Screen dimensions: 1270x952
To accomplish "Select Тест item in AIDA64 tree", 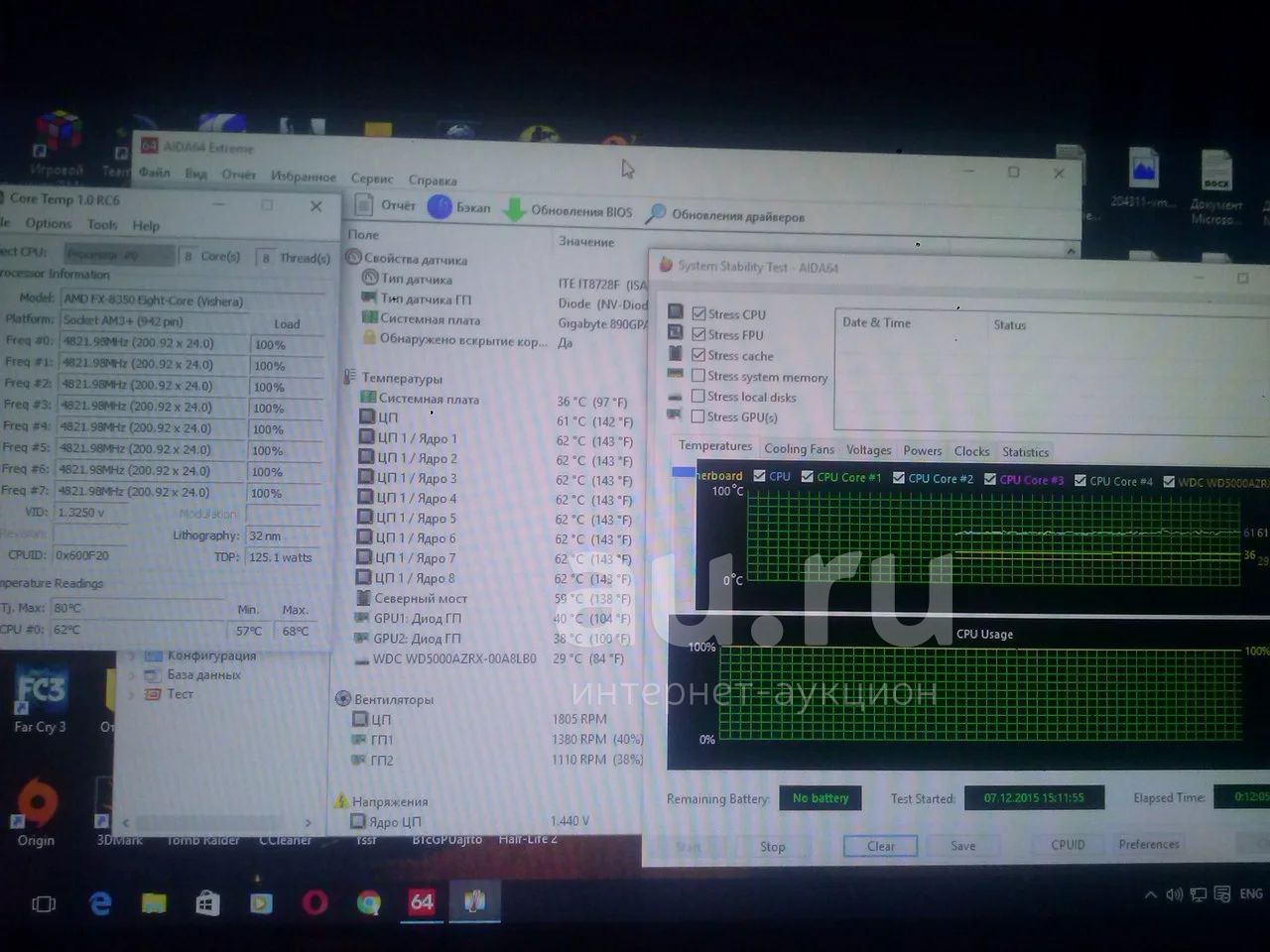I will click(x=180, y=693).
